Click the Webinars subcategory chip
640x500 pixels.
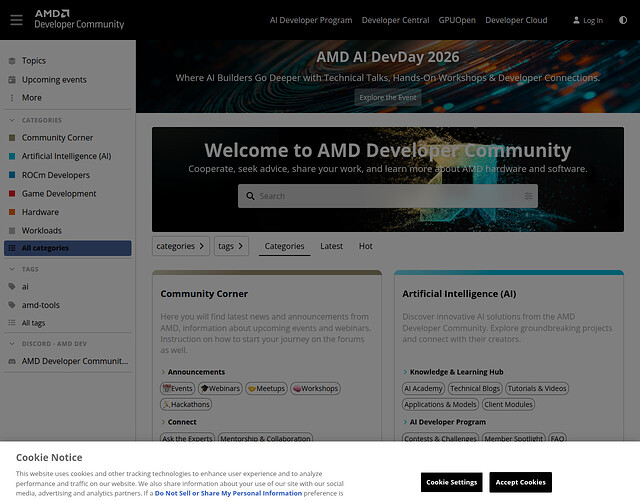click(220, 389)
